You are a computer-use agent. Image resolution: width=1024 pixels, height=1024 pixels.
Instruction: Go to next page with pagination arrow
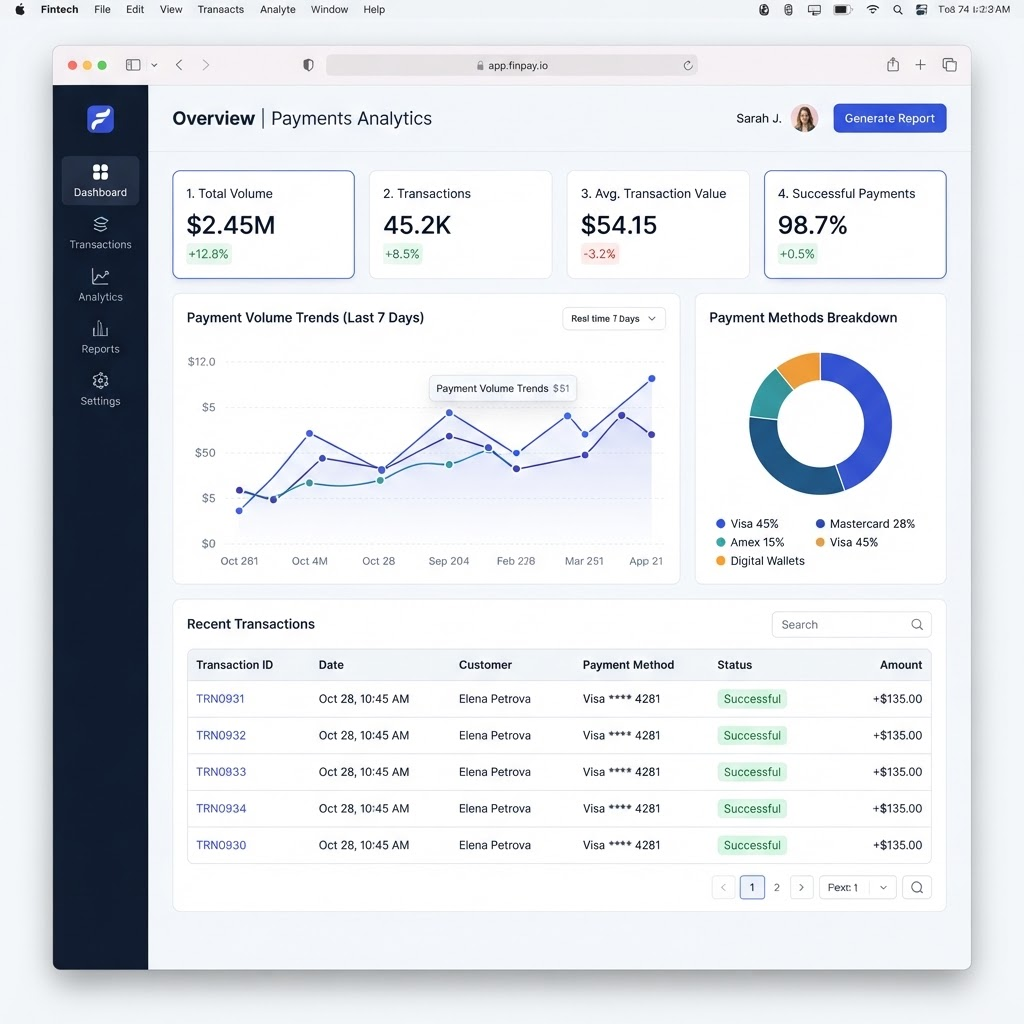click(801, 888)
